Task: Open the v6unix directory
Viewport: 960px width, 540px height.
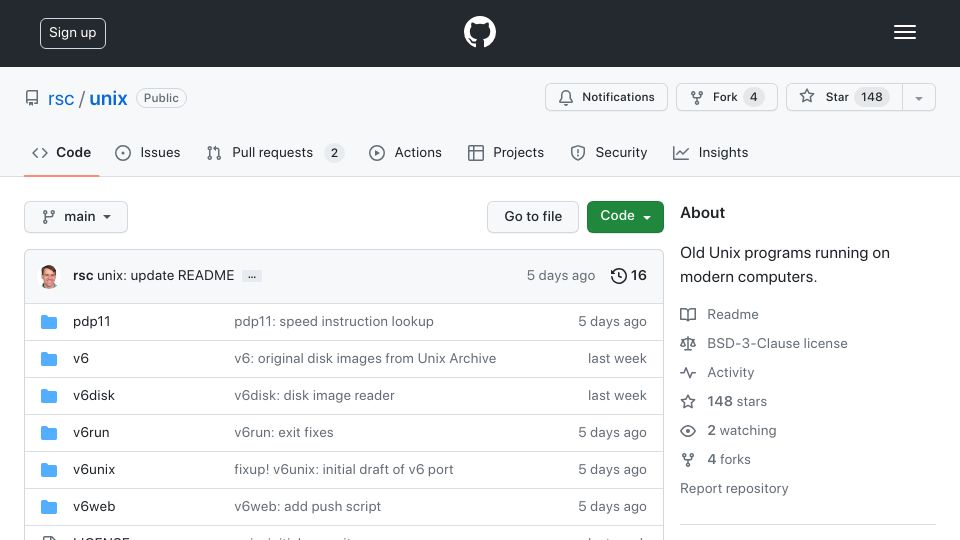Action: point(94,470)
